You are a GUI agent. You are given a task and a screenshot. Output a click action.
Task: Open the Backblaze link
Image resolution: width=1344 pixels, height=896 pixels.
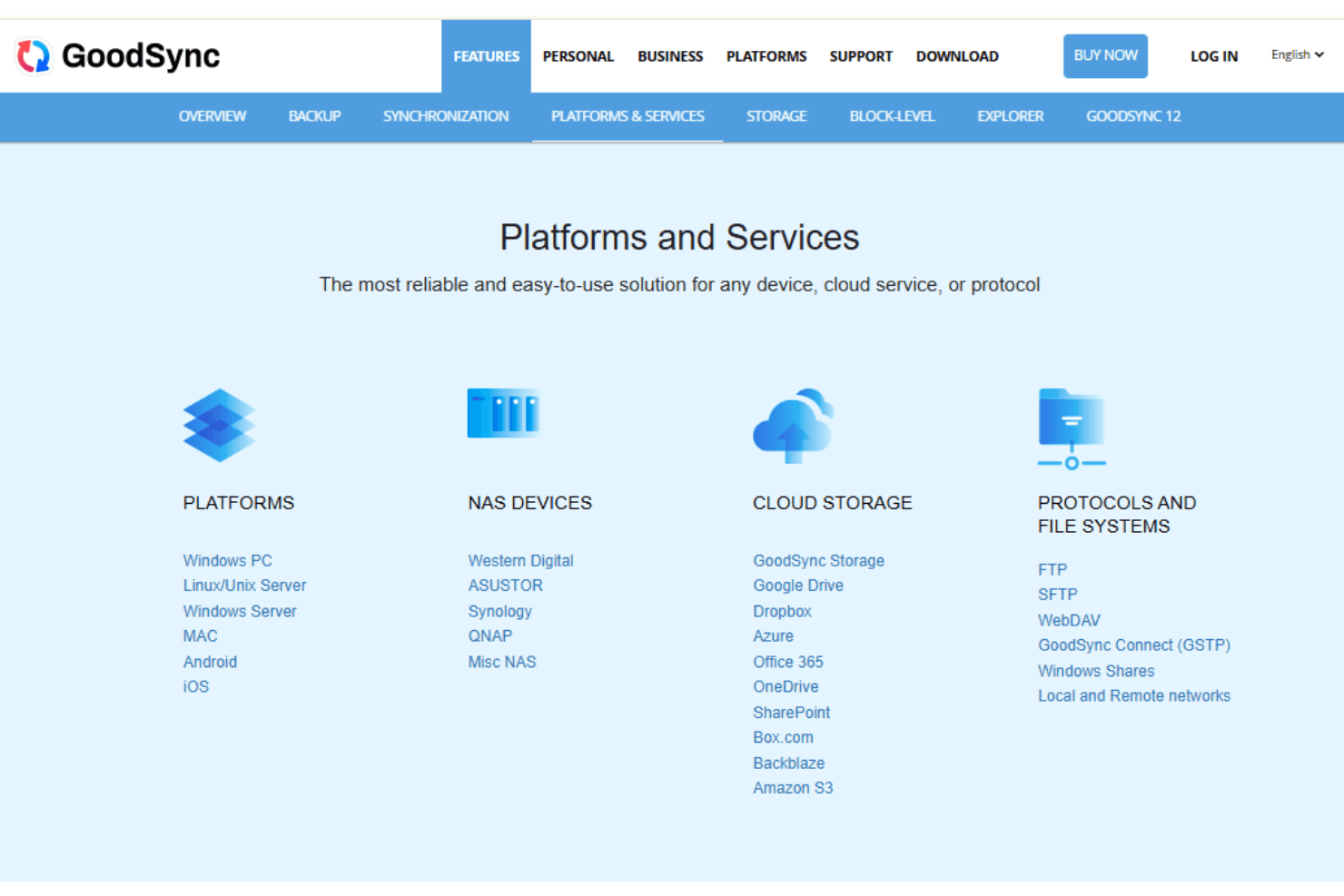point(788,763)
